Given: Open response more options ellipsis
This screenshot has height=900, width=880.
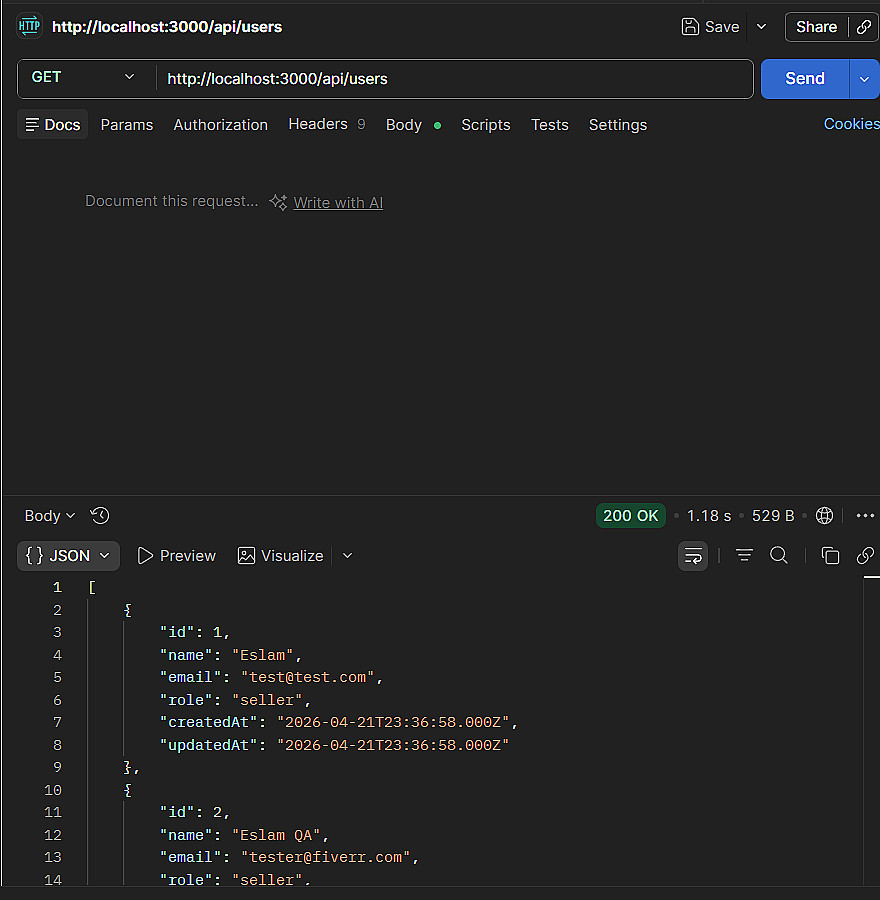Looking at the screenshot, I should coord(865,516).
